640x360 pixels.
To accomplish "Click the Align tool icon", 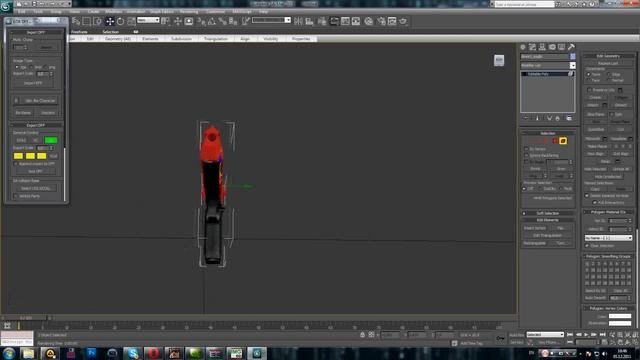I will (x=309, y=21).
